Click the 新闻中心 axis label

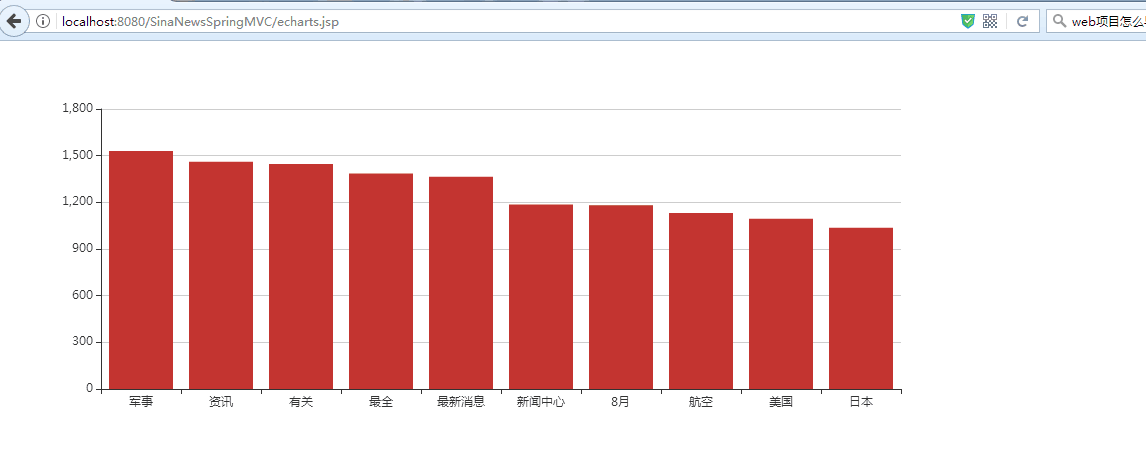pyautogui.click(x=541, y=402)
